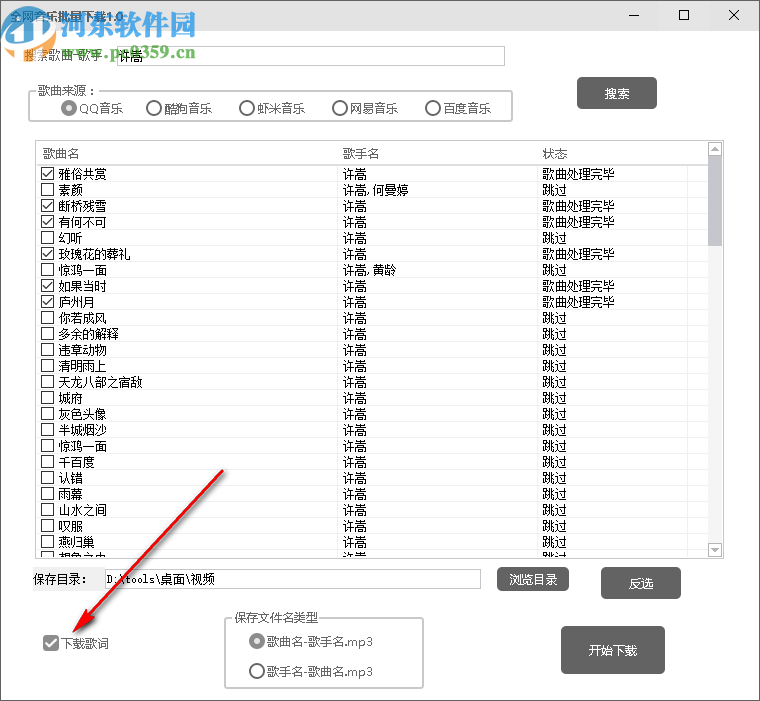Click status 跳过 in the 素颜 row
The image size is (760, 701).
pos(554,190)
